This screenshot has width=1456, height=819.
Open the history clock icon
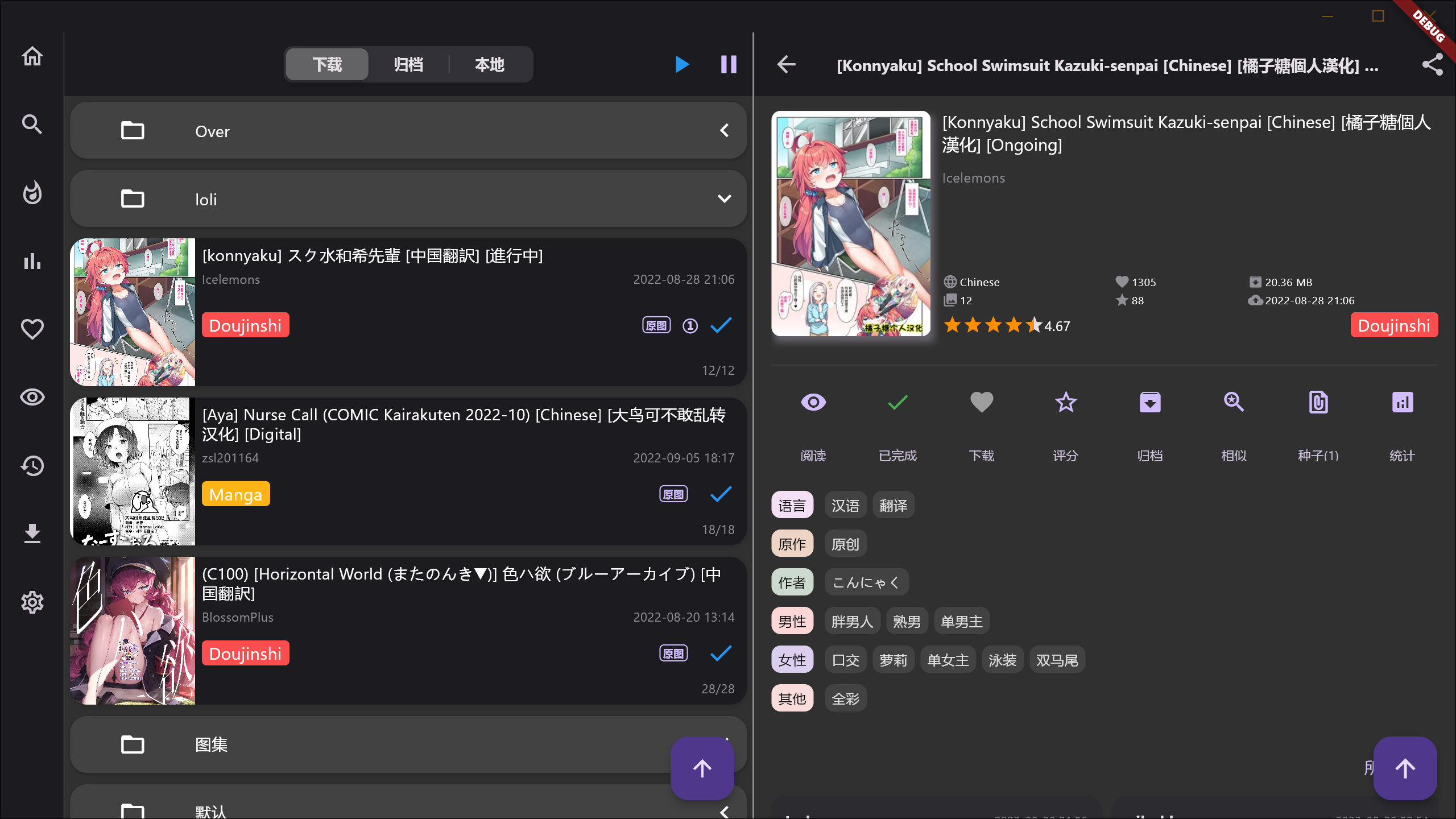pyautogui.click(x=32, y=466)
